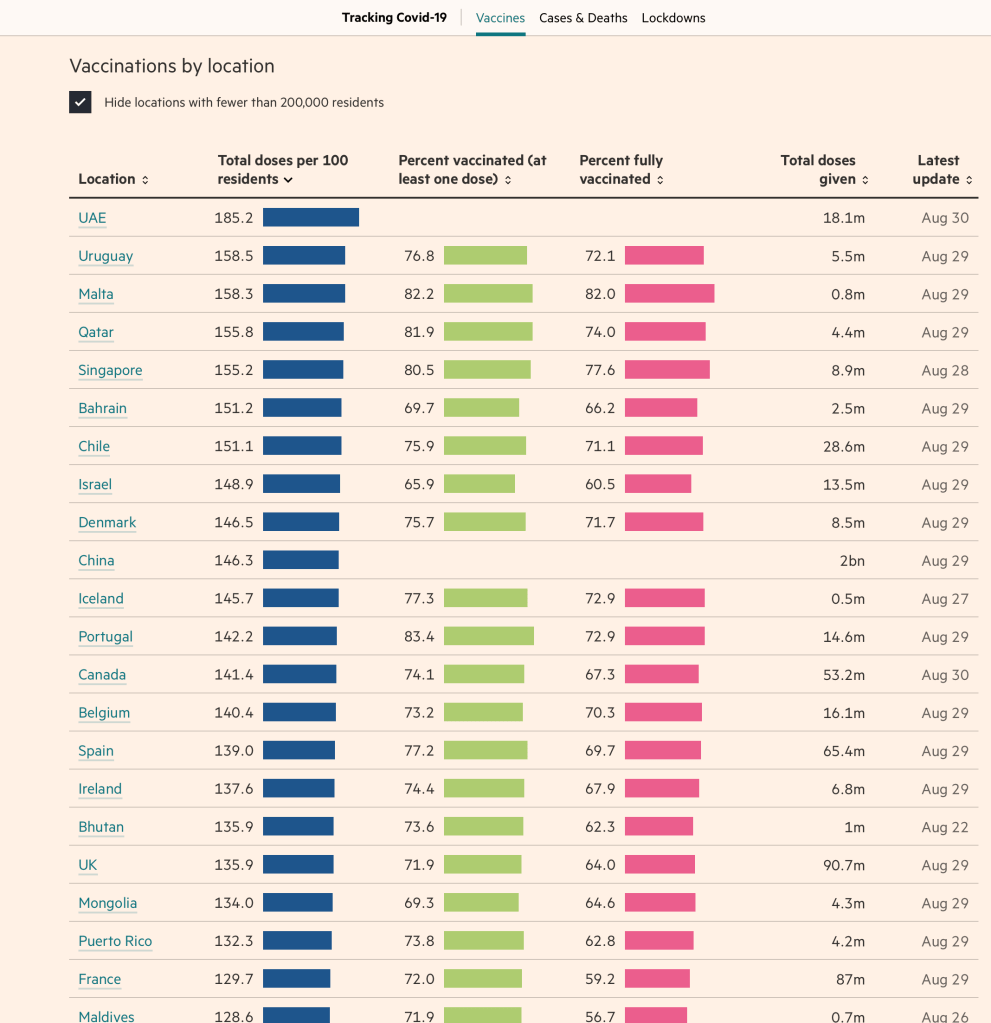Click Malta's green percent vaccinated bar

pyautogui.click(x=488, y=294)
